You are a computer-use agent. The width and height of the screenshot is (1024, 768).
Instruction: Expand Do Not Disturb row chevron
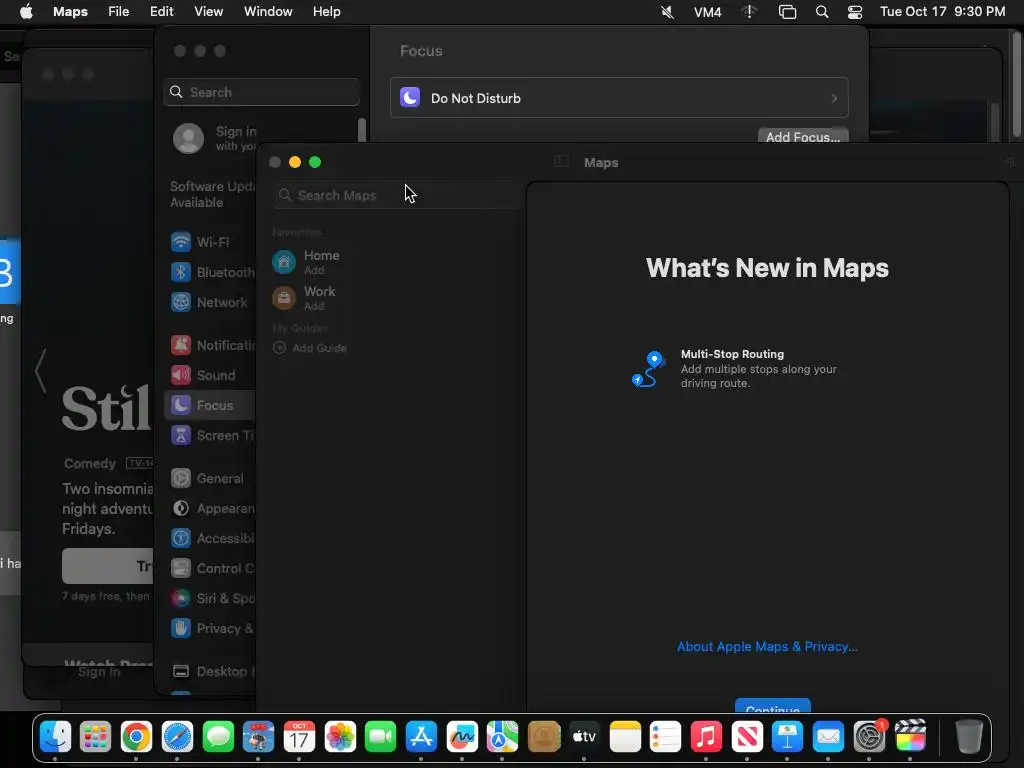click(834, 99)
